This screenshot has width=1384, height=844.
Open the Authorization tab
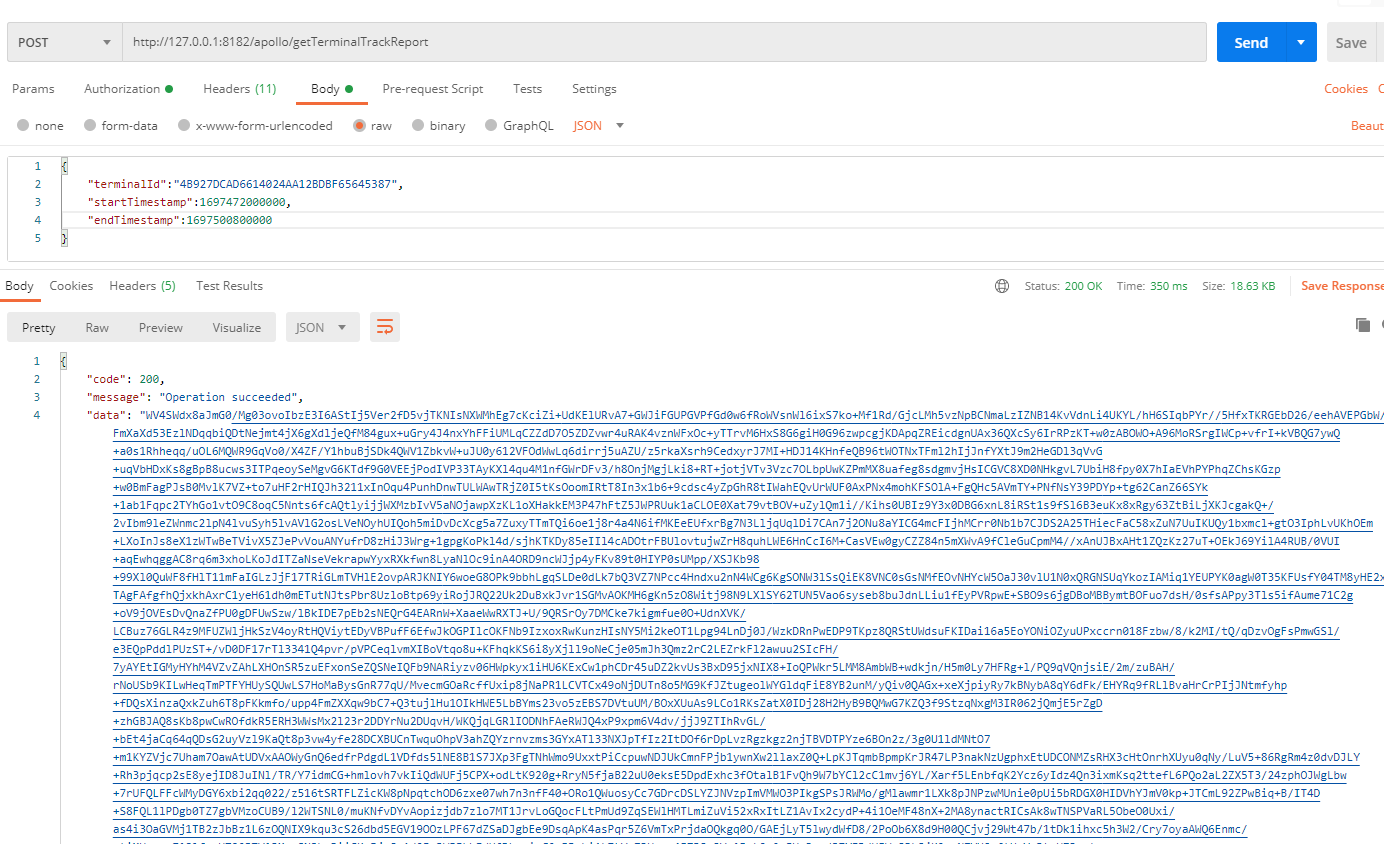[127, 89]
